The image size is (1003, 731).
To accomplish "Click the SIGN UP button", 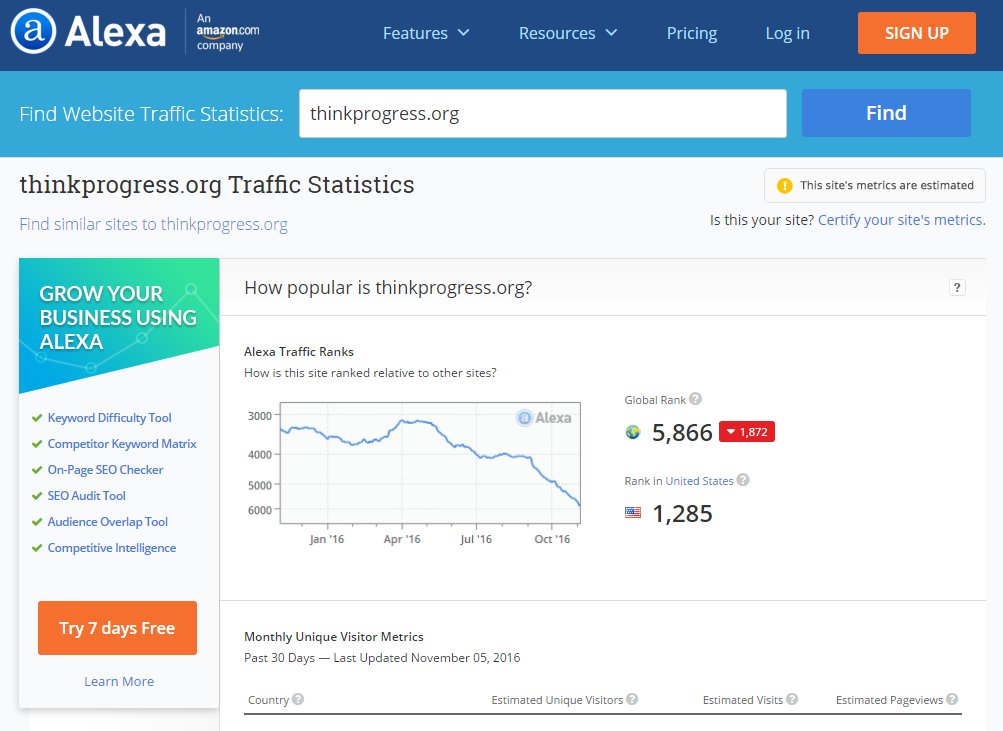I will pos(917,33).
